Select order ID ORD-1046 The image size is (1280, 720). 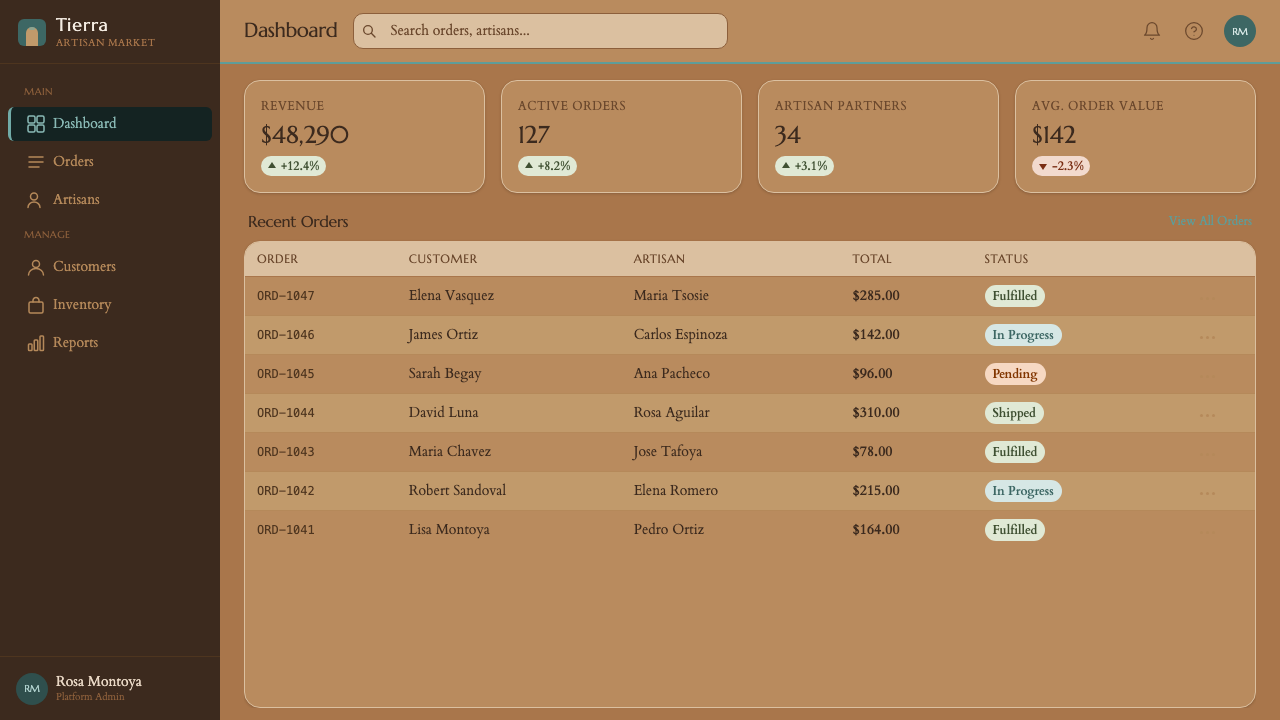(x=286, y=335)
